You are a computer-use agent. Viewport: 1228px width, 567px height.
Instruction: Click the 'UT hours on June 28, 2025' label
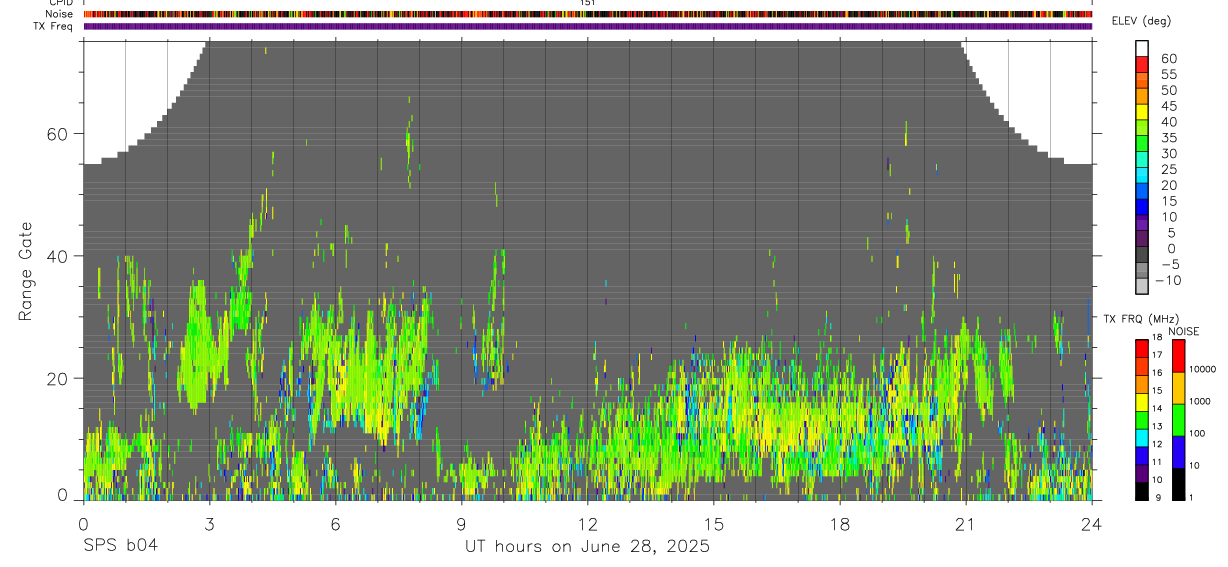(587, 547)
